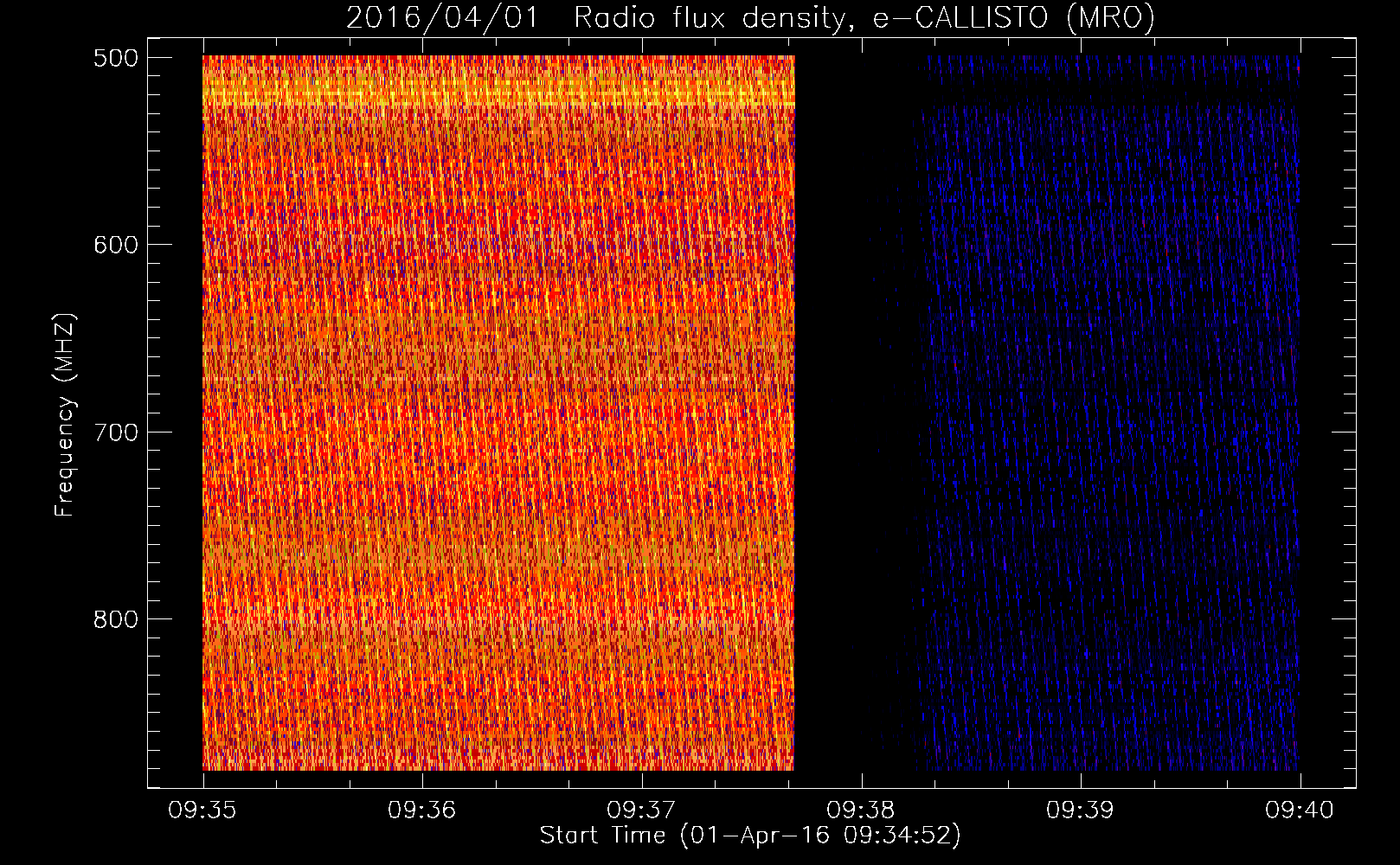
Task: Click the 700 frequency tick label
Action: 116,432
